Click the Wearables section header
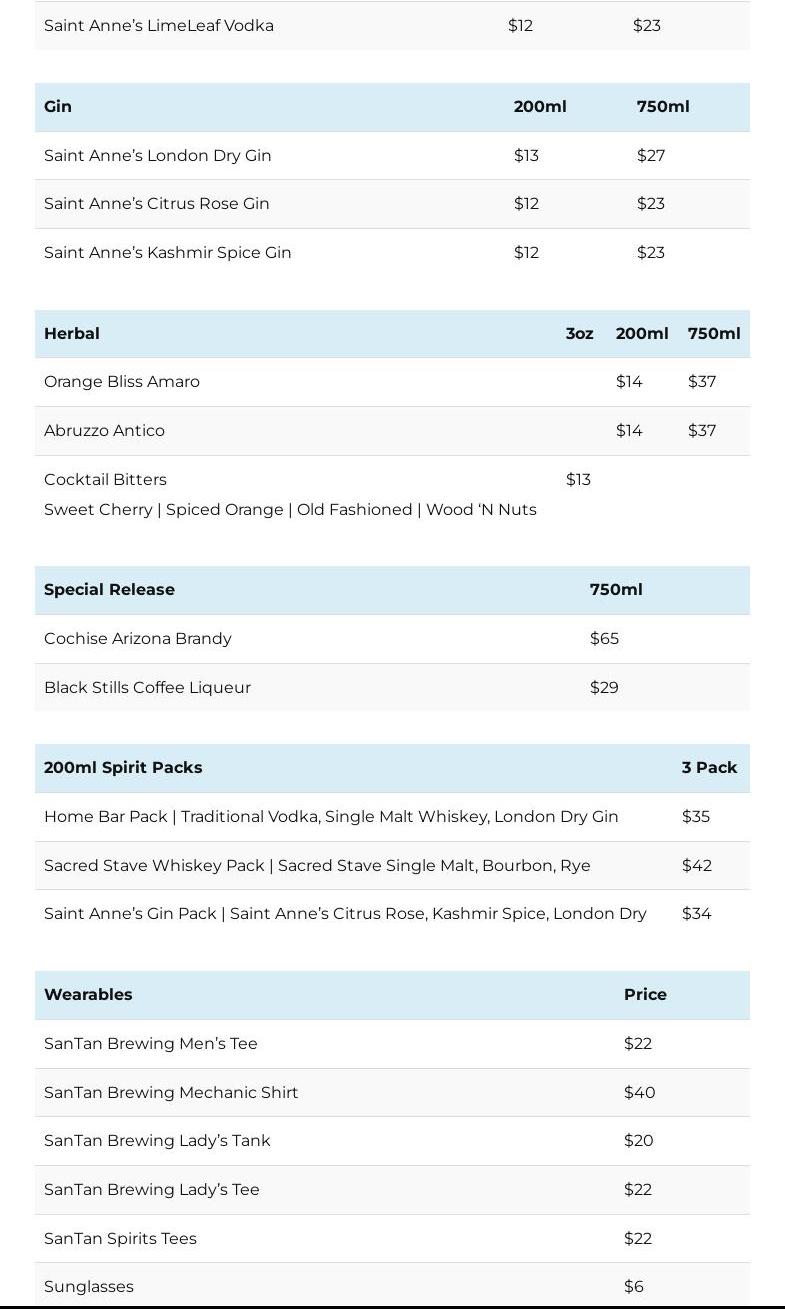785x1309 pixels. (88, 995)
